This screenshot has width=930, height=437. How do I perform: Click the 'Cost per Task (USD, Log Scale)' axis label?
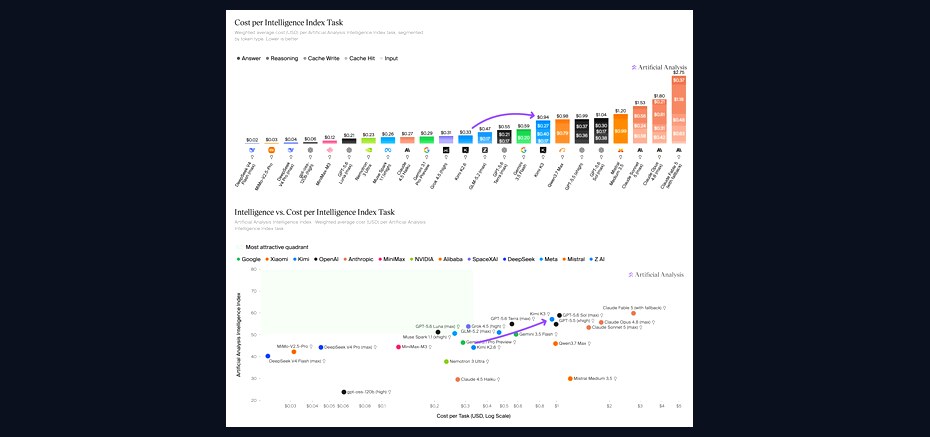click(474, 416)
